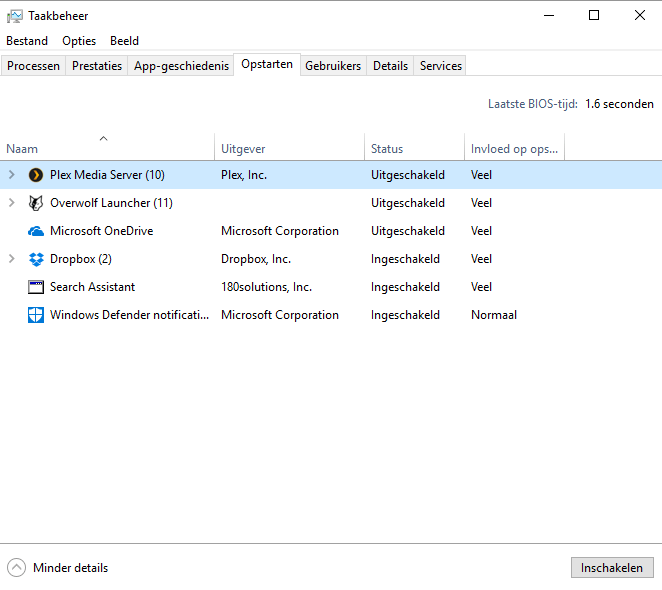Click the Search Assistant window icon
662x590 pixels.
36,287
